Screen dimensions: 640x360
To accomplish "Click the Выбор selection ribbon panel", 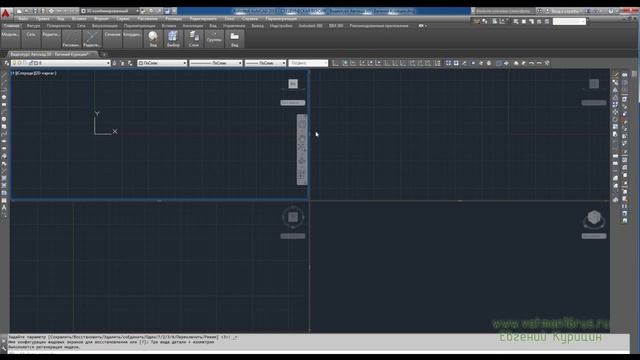I will point(173,39).
